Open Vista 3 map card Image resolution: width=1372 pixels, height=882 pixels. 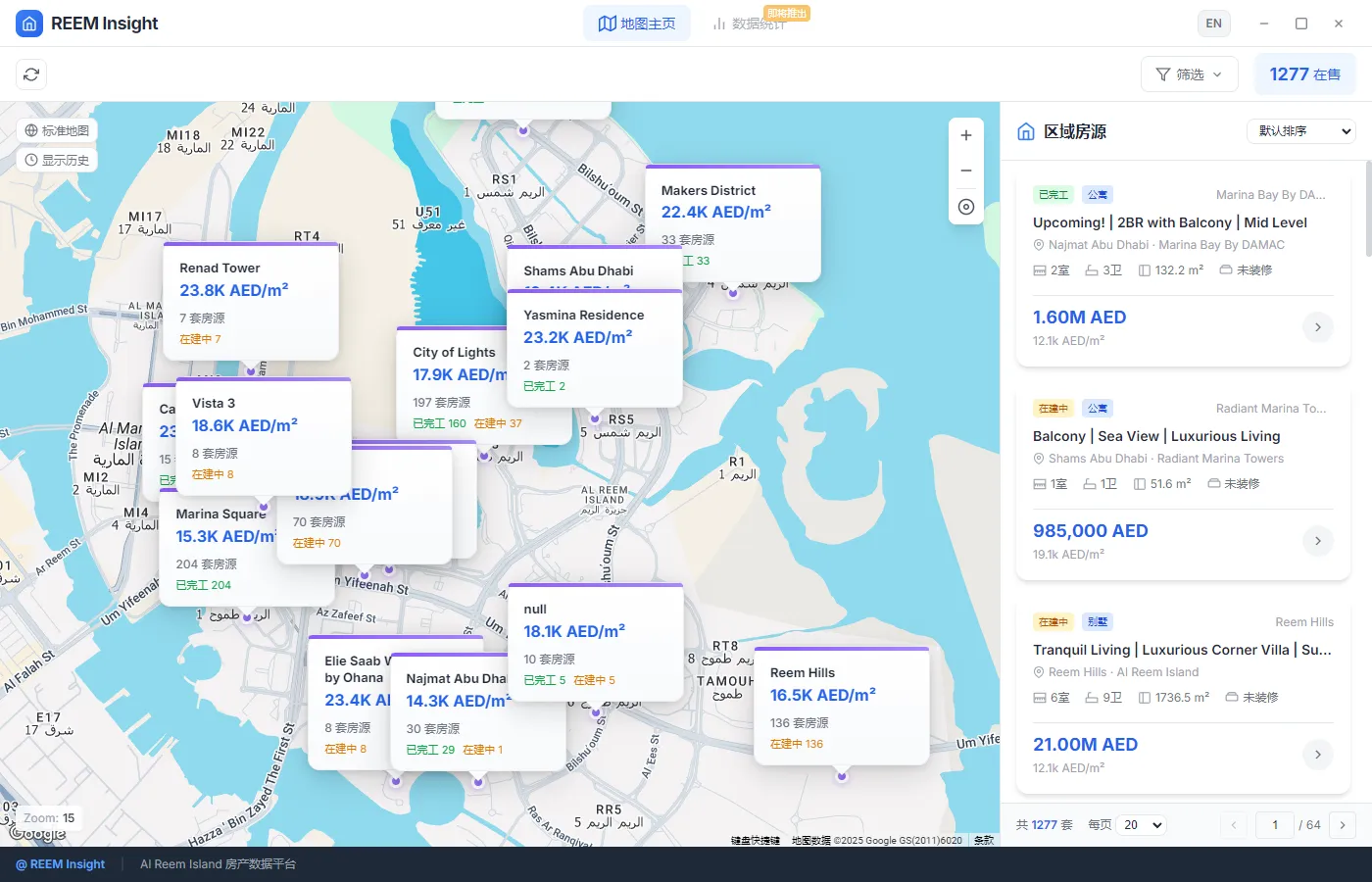click(264, 437)
